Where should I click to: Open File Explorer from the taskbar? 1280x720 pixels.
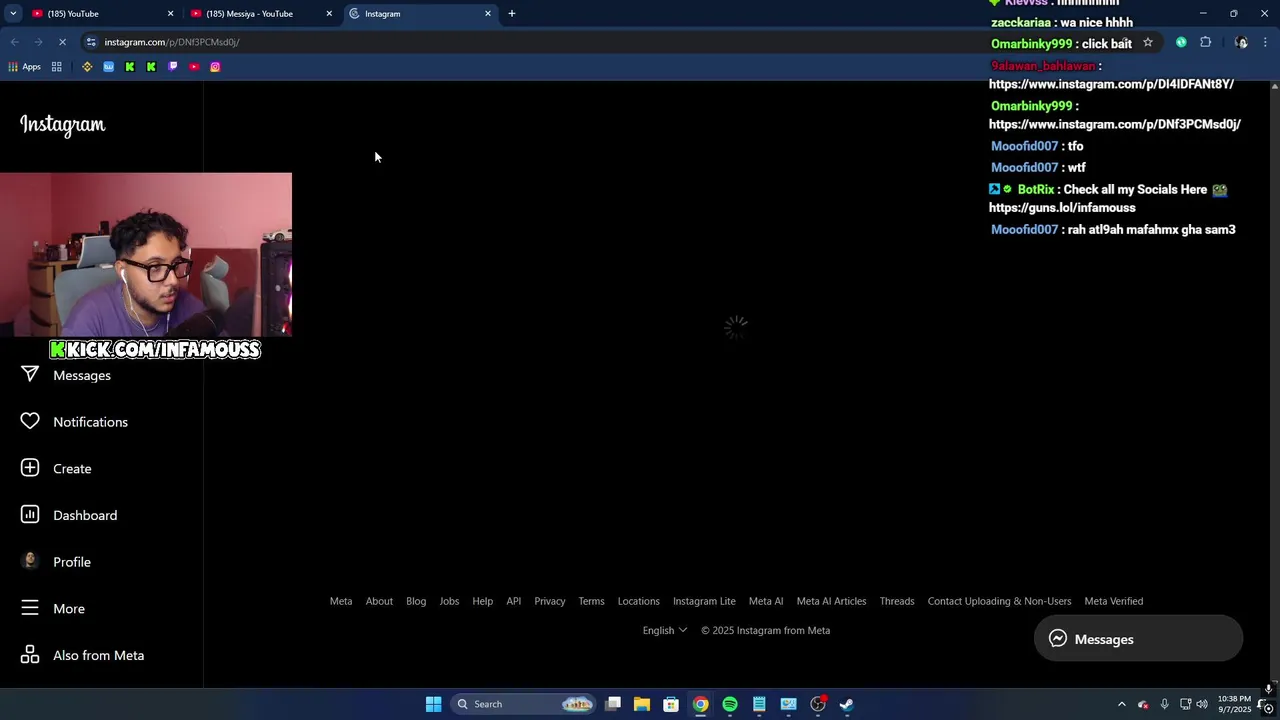click(642, 704)
